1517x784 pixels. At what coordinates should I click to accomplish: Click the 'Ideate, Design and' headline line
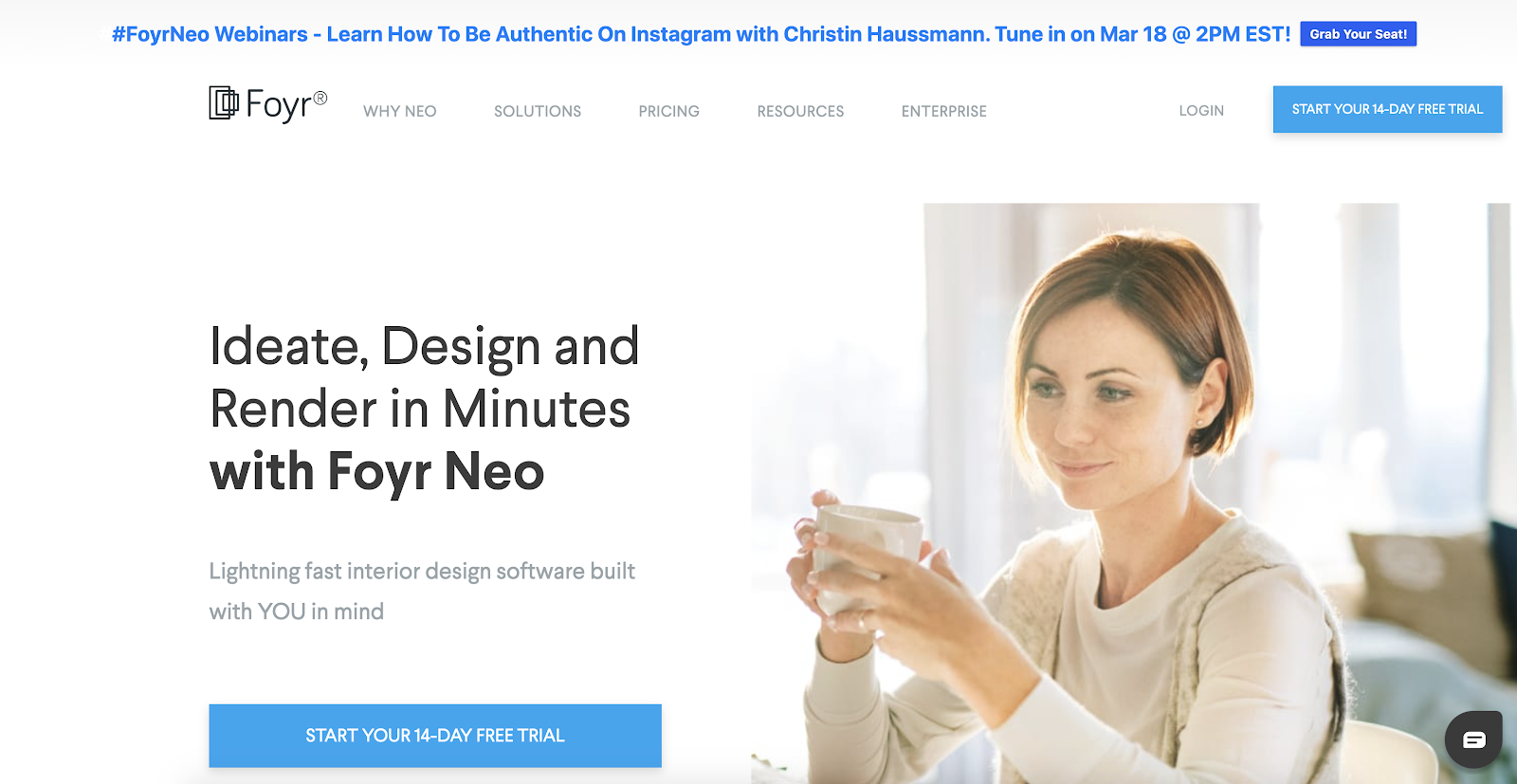coord(425,346)
